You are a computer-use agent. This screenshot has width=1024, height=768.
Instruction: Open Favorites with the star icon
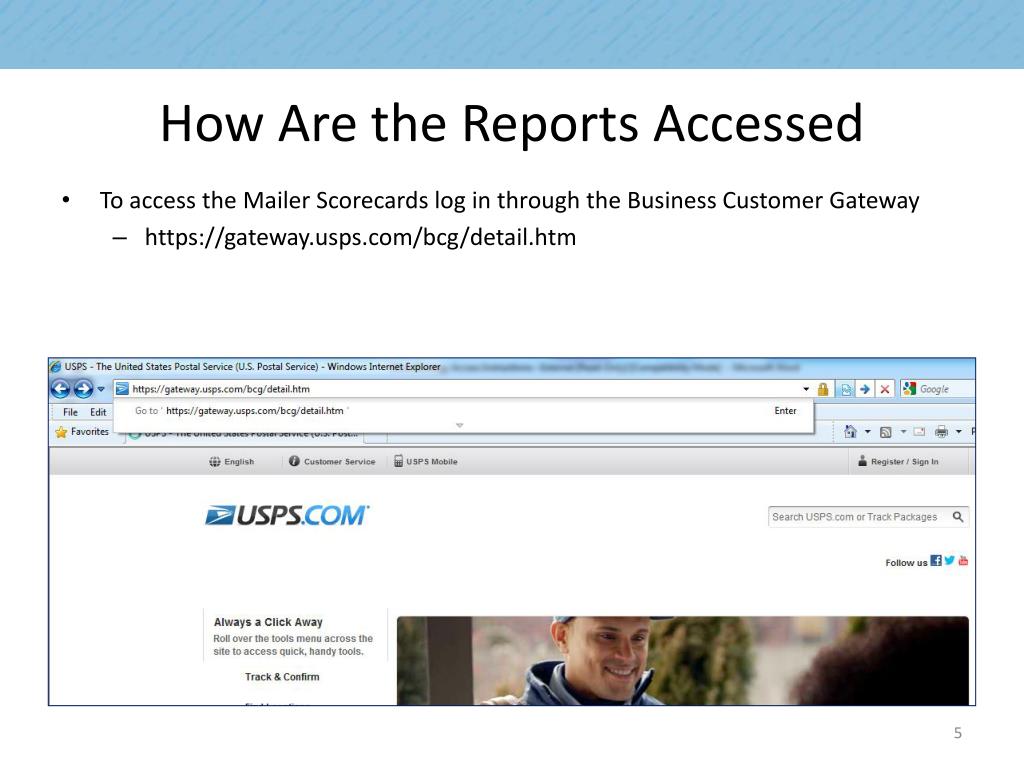click(82, 432)
